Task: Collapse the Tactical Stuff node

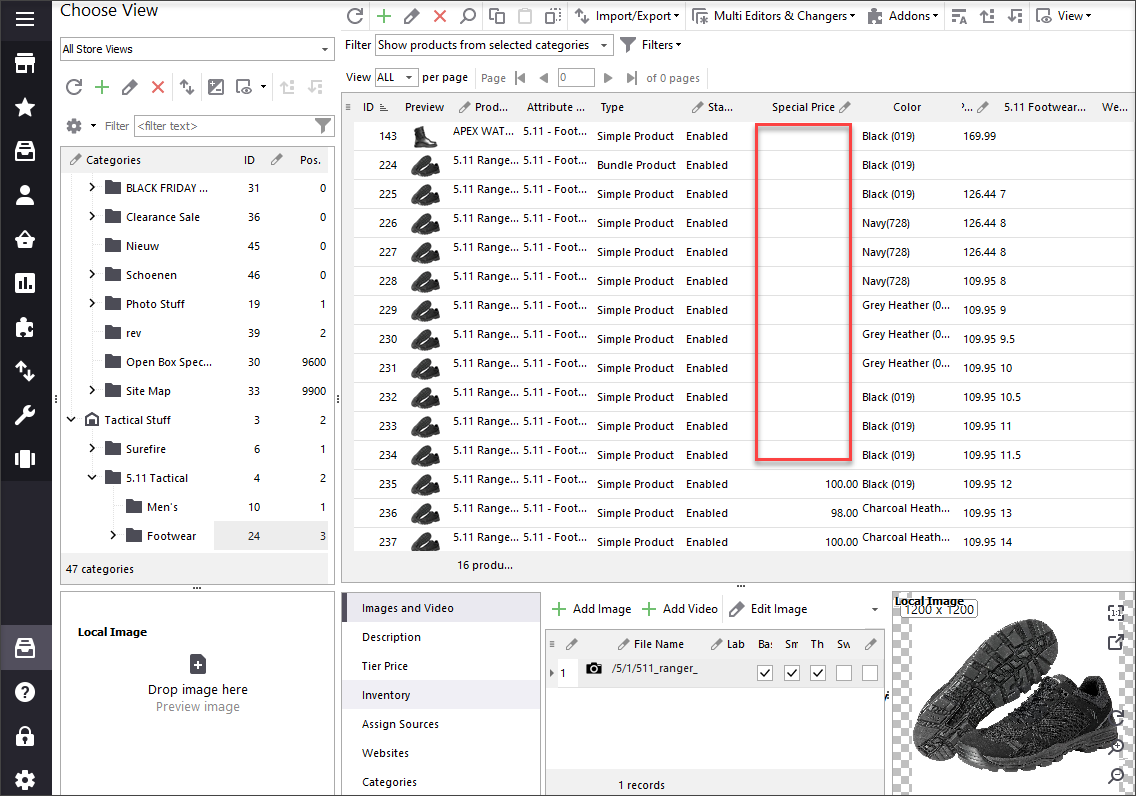Action: click(x=71, y=419)
